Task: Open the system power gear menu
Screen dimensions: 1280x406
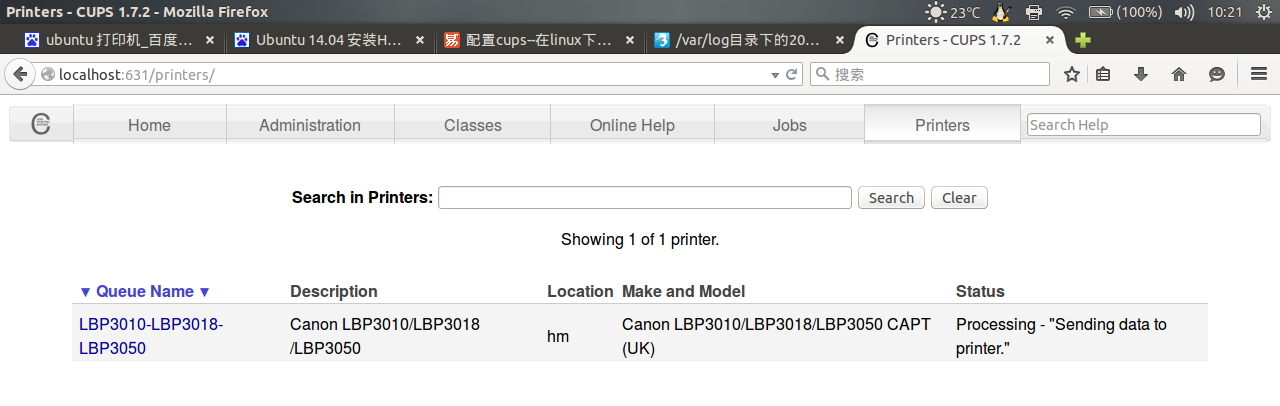Action: 1262,12
